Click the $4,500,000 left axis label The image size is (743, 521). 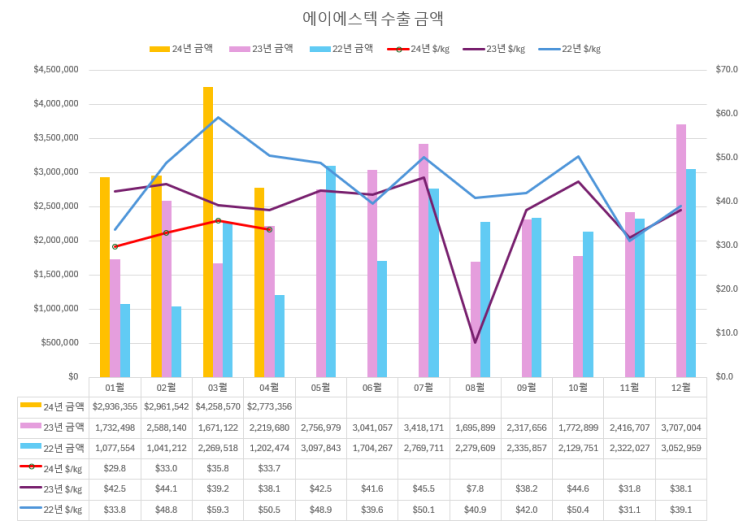(56, 70)
